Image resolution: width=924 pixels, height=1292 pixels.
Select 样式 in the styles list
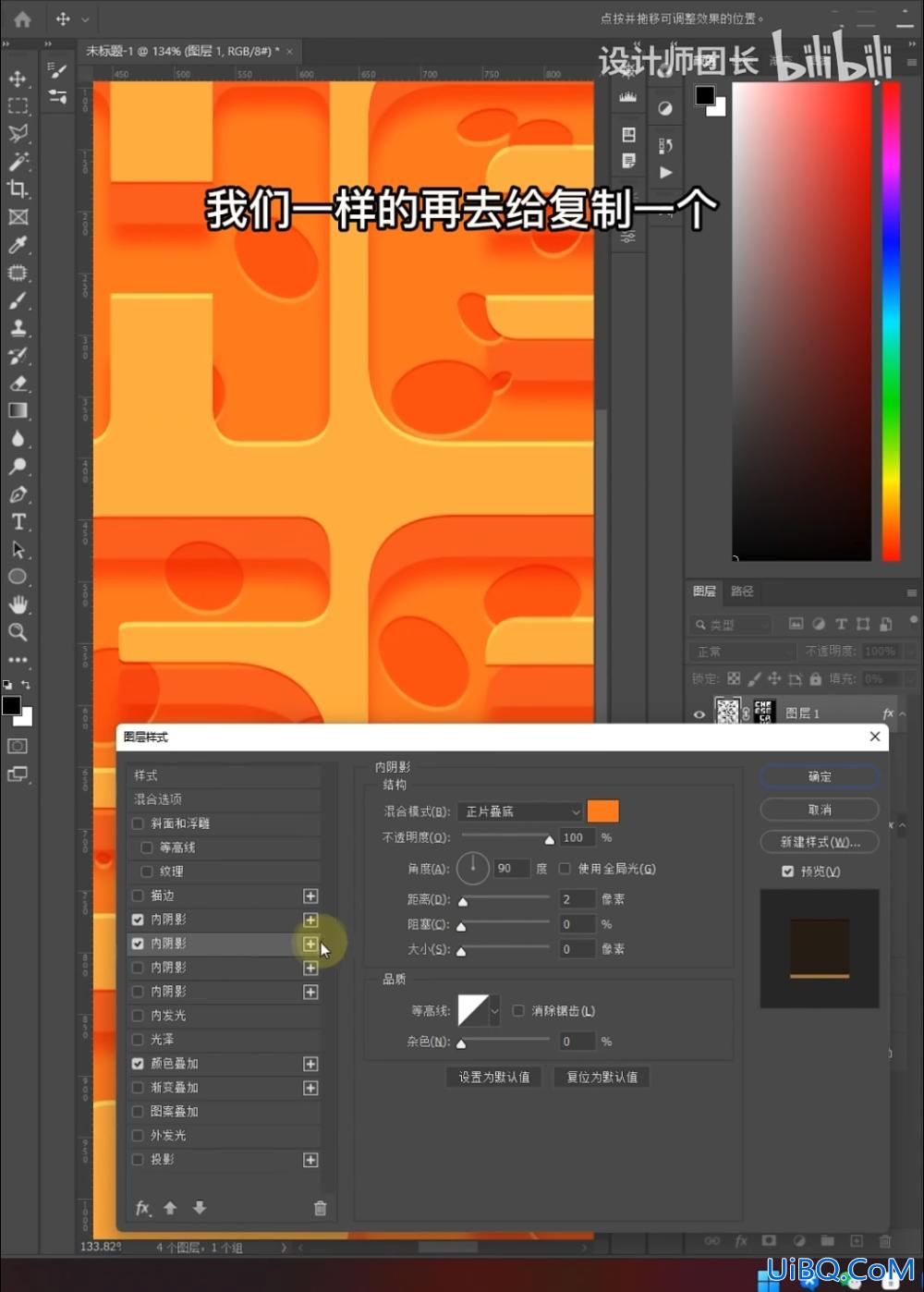(224, 775)
